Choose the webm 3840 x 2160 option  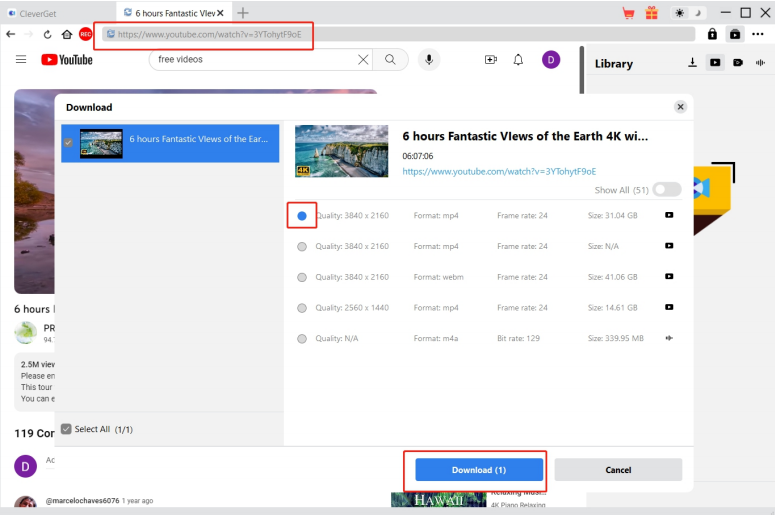pyautogui.click(x=302, y=277)
